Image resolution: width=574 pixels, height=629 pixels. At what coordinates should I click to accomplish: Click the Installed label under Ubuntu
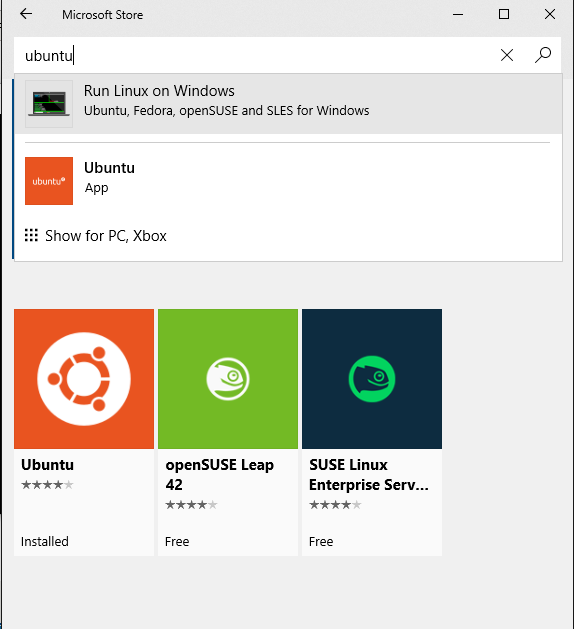click(45, 542)
